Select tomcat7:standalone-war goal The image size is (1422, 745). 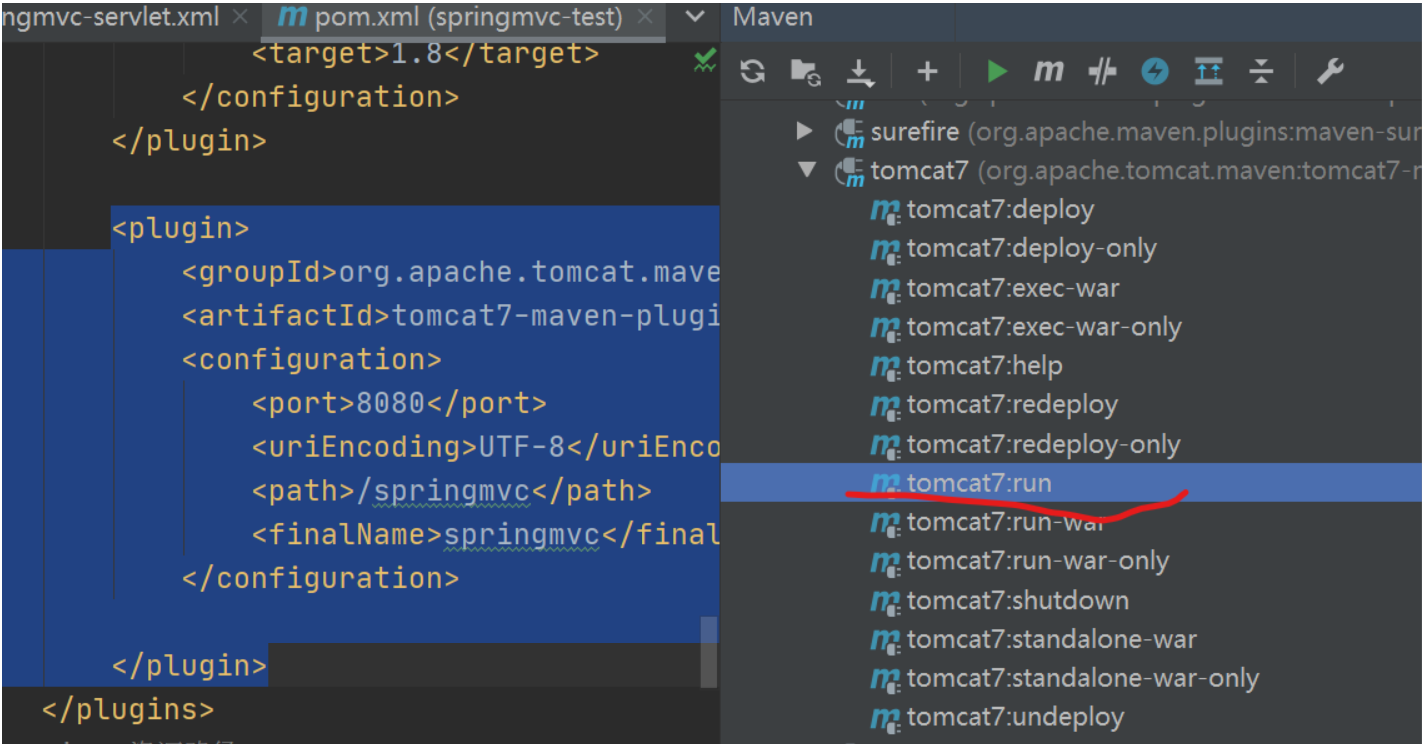pyautogui.click(x=1051, y=639)
